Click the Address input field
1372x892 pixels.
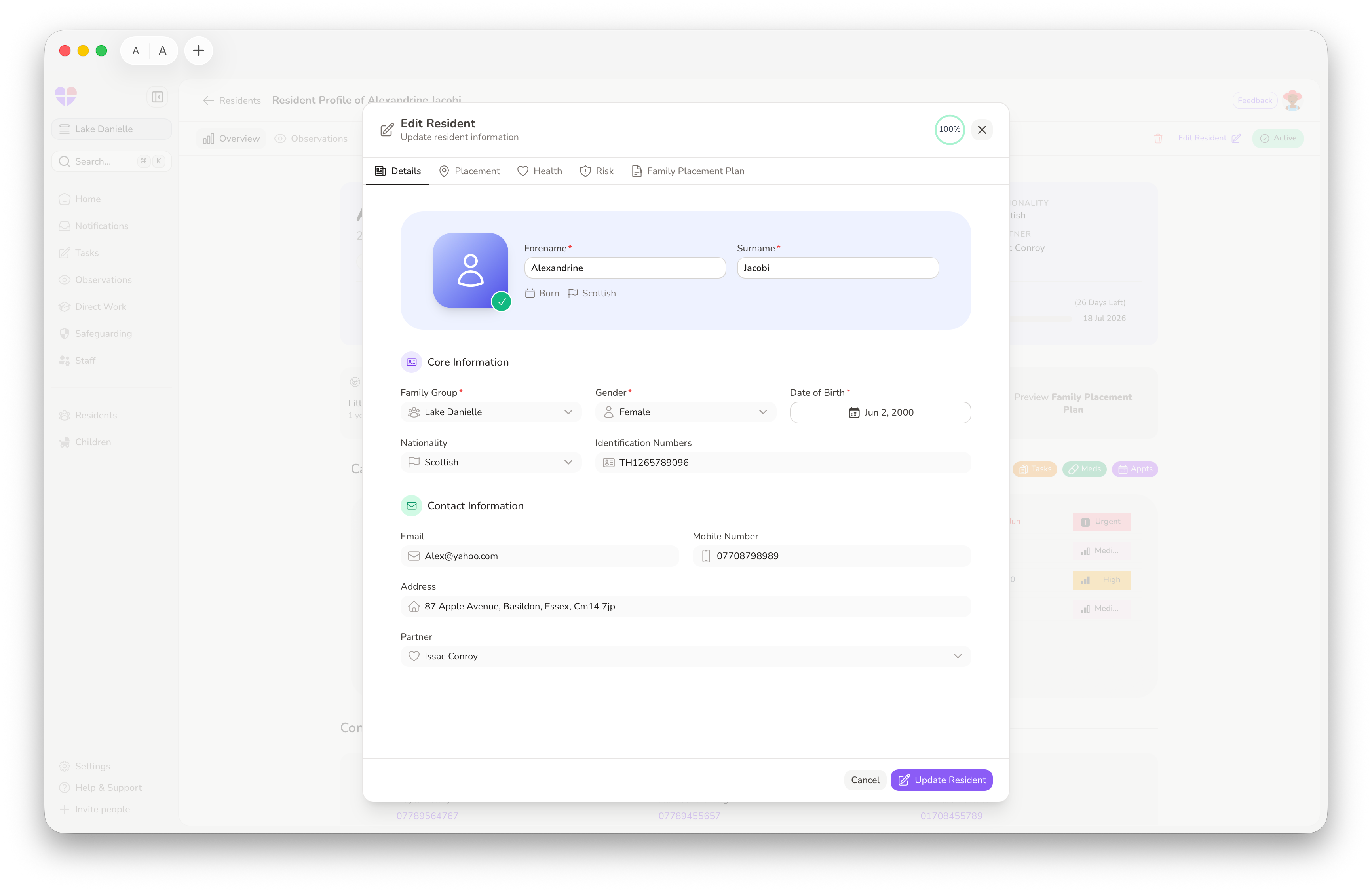(686, 606)
